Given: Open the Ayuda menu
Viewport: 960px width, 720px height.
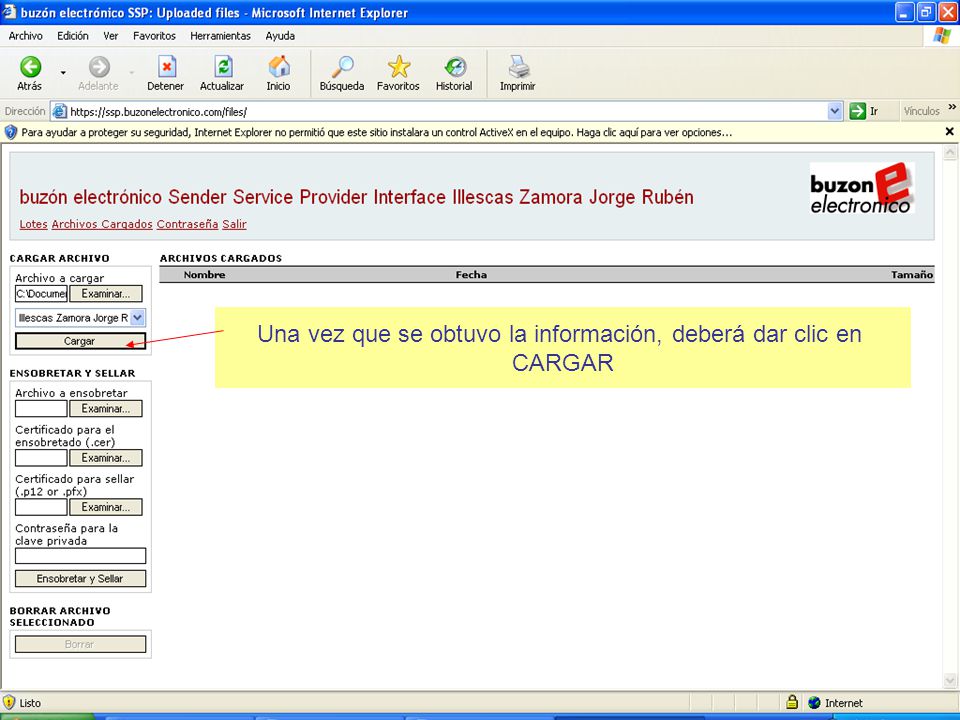Looking at the screenshot, I should [280, 36].
